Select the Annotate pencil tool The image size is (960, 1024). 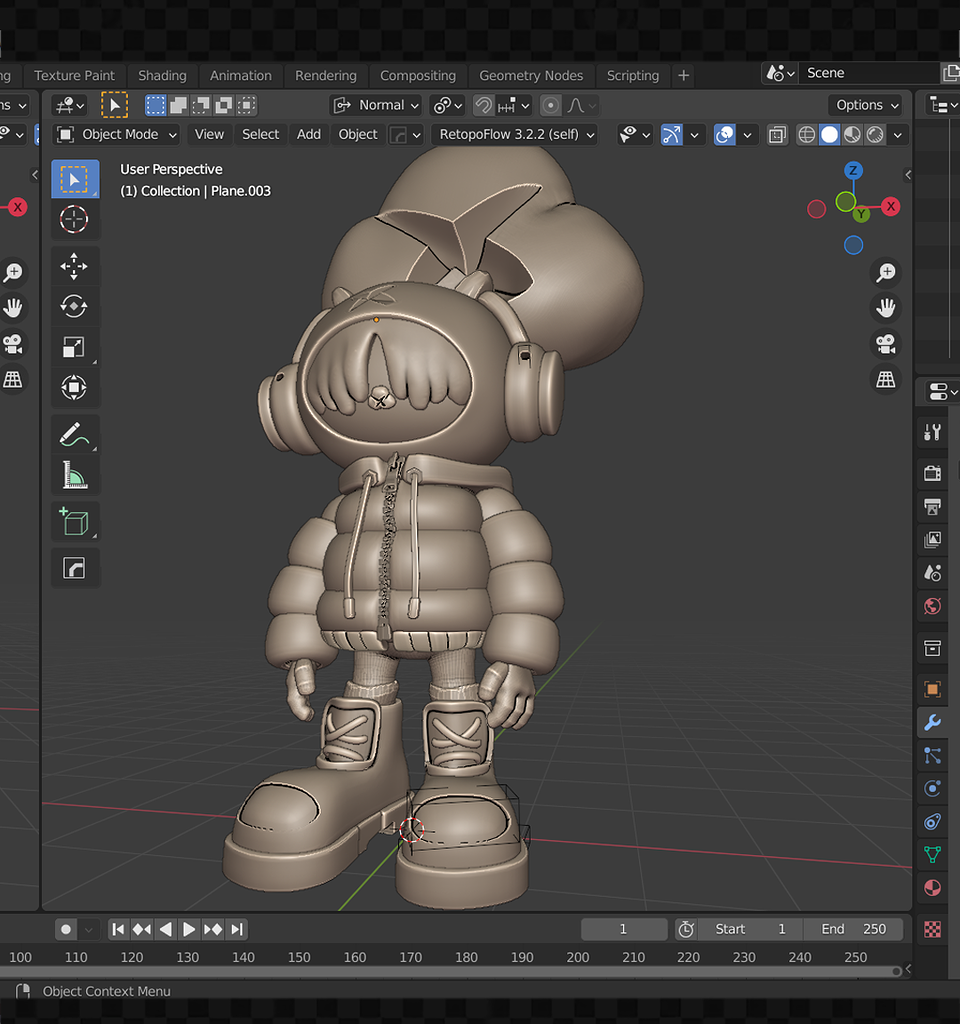[74, 434]
